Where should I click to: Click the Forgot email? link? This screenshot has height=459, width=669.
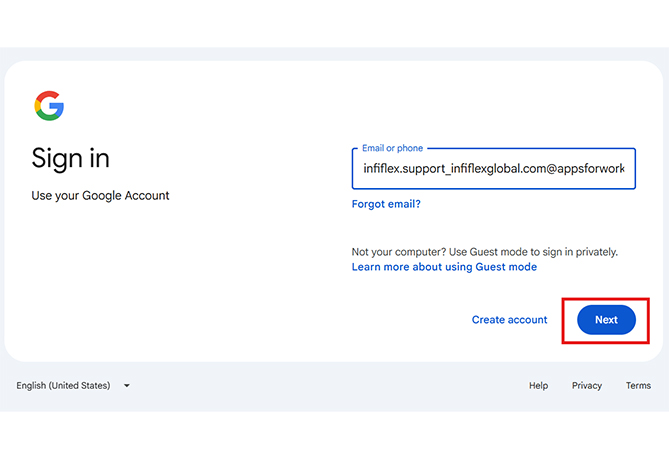[x=386, y=204]
